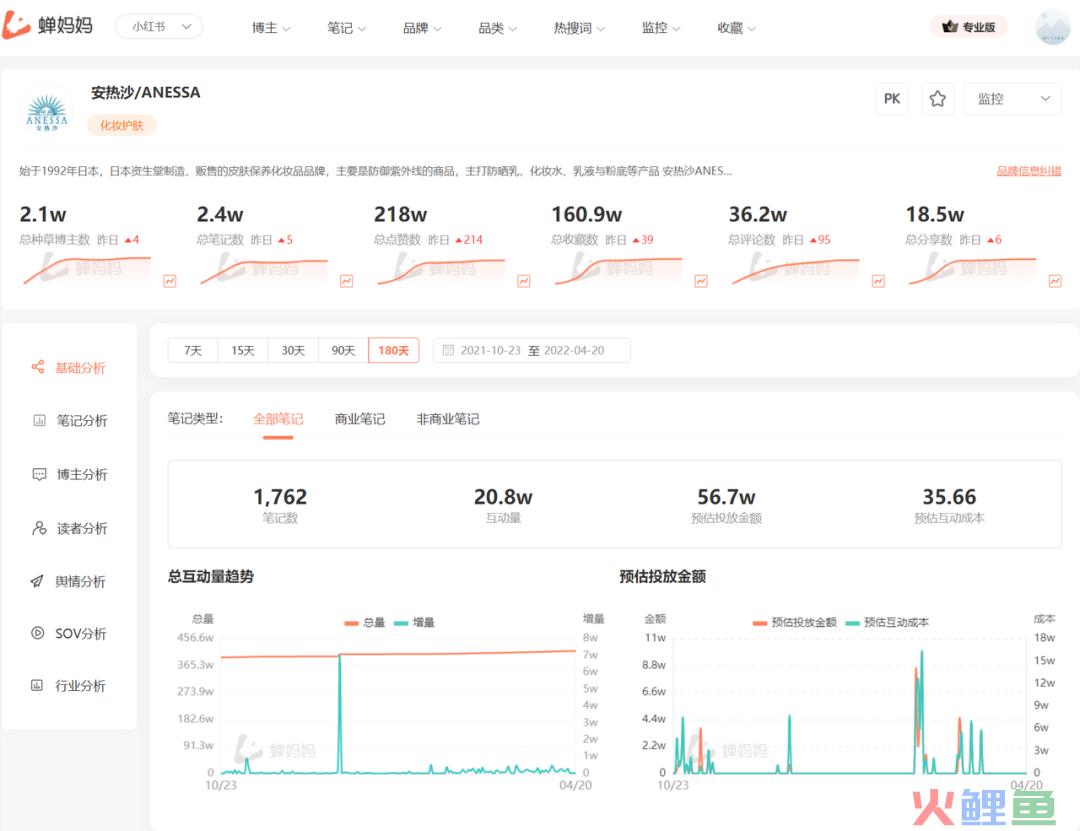
Task: Expand the 监控 navigation menu in header
Action: [661, 28]
